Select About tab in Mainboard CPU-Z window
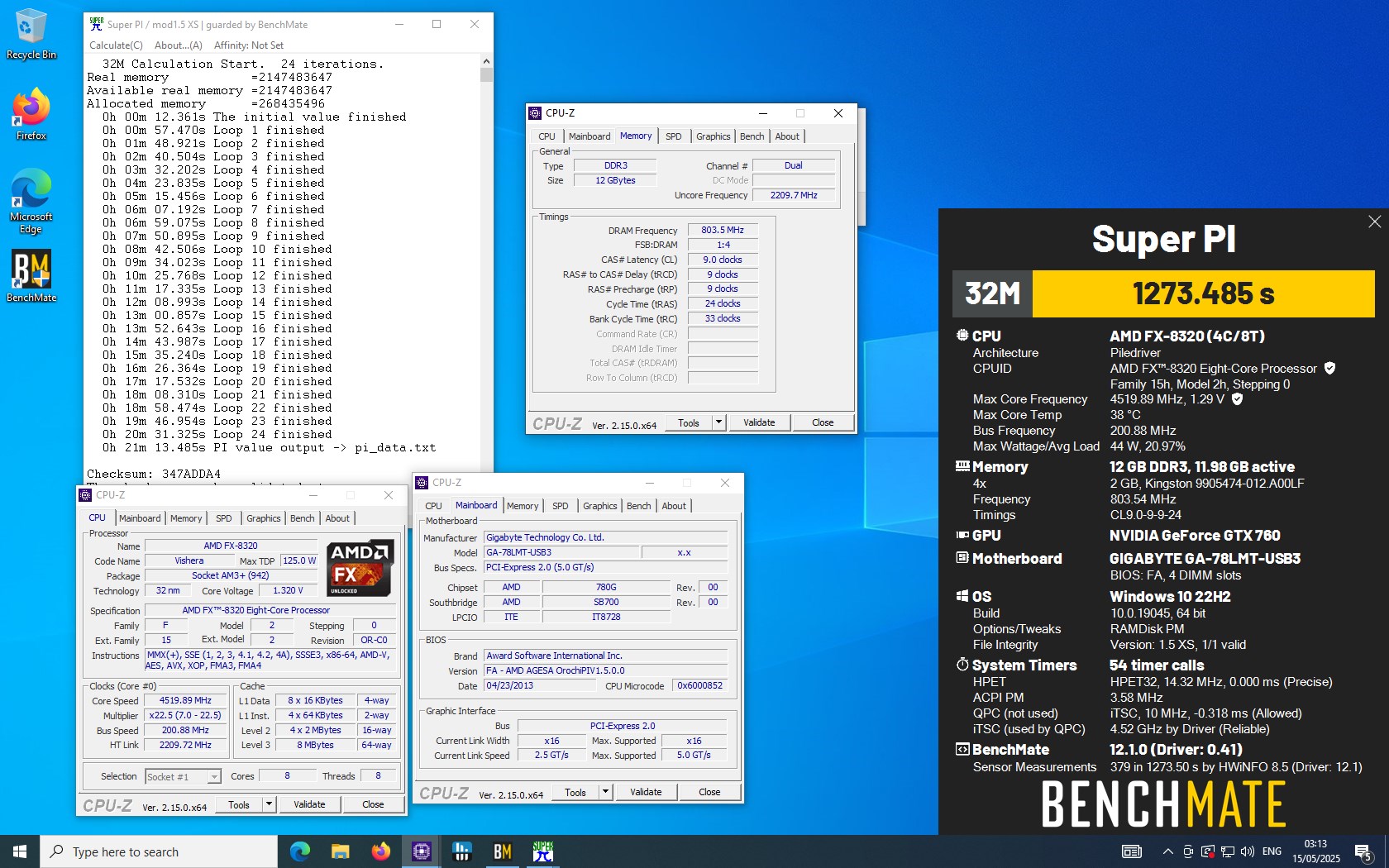 (674, 506)
